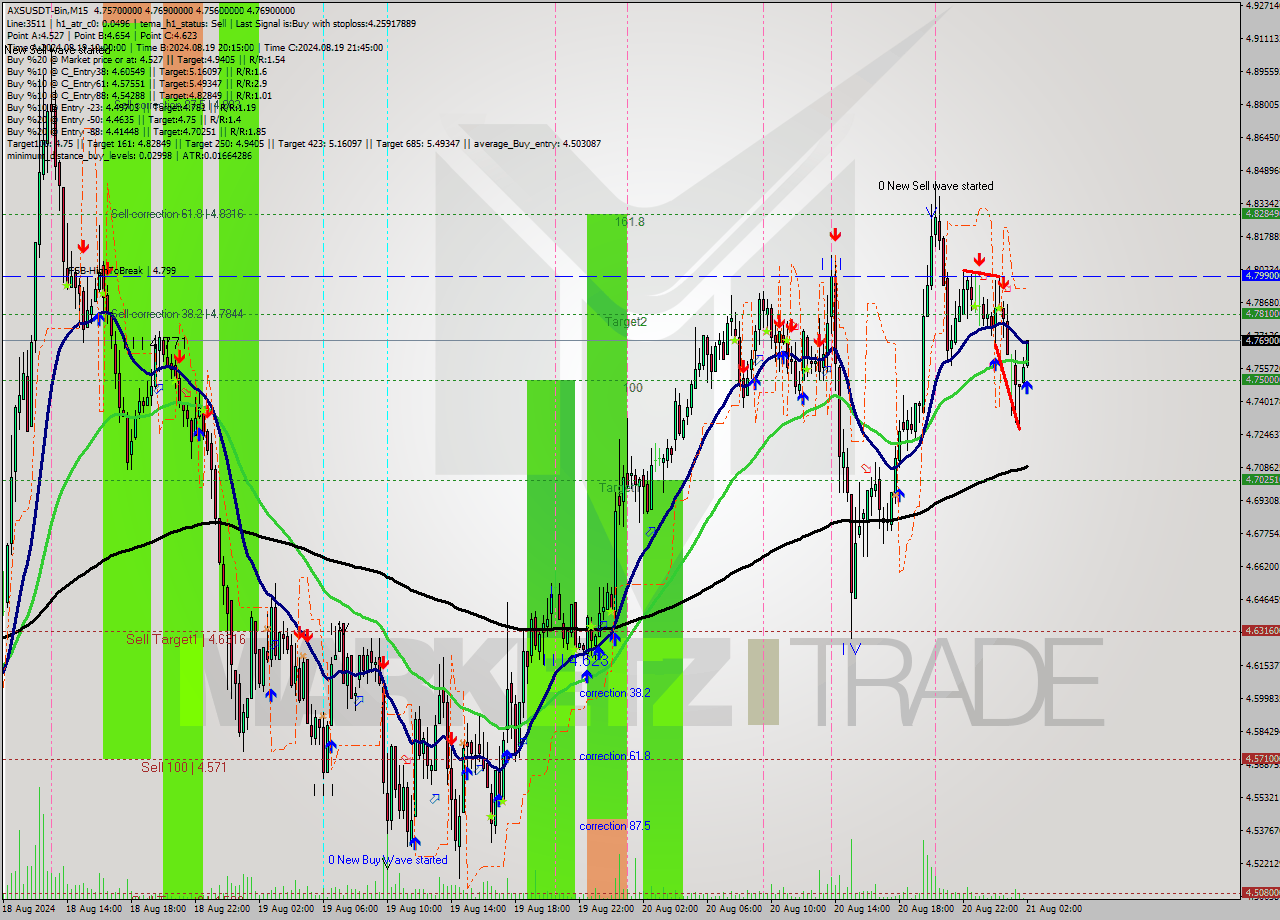Screen dimensions: 1280x920
Task: Click the '18 Aug 22:00' time axis label
Action: [224, 909]
